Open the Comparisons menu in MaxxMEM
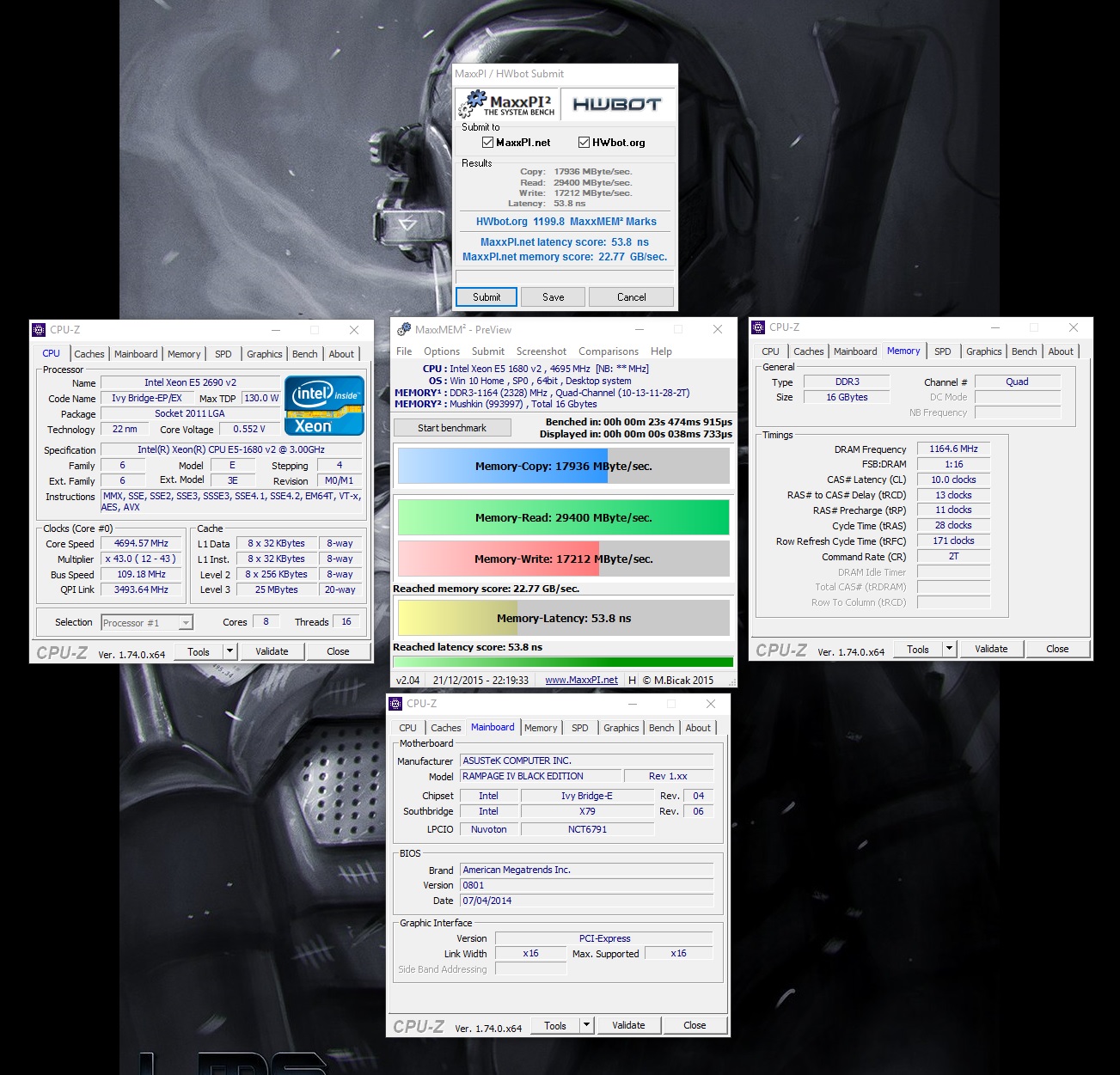Image resolution: width=1120 pixels, height=1075 pixels. coord(609,351)
